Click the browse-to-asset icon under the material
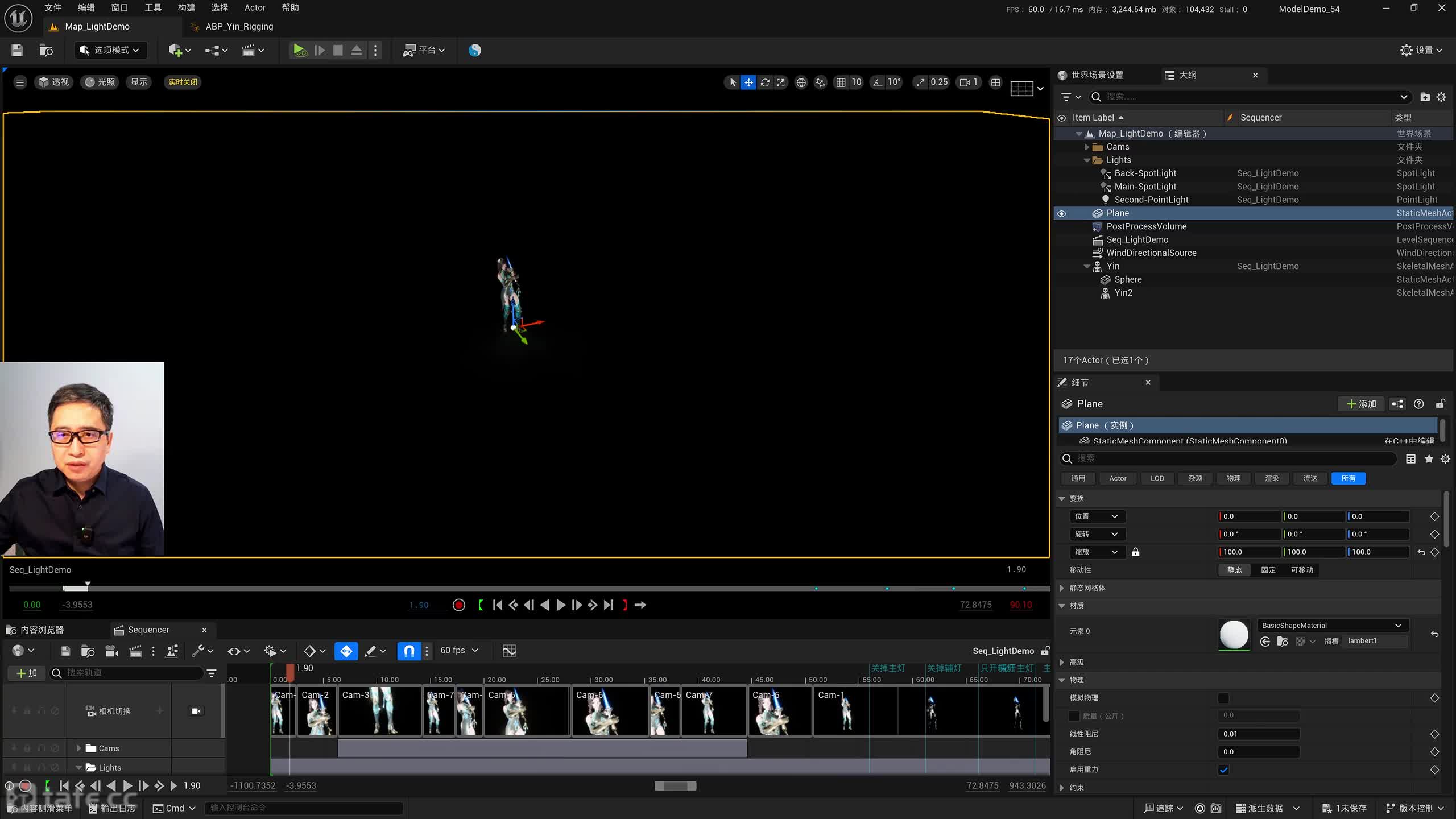1456x819 pixels. coord(1283,642)
